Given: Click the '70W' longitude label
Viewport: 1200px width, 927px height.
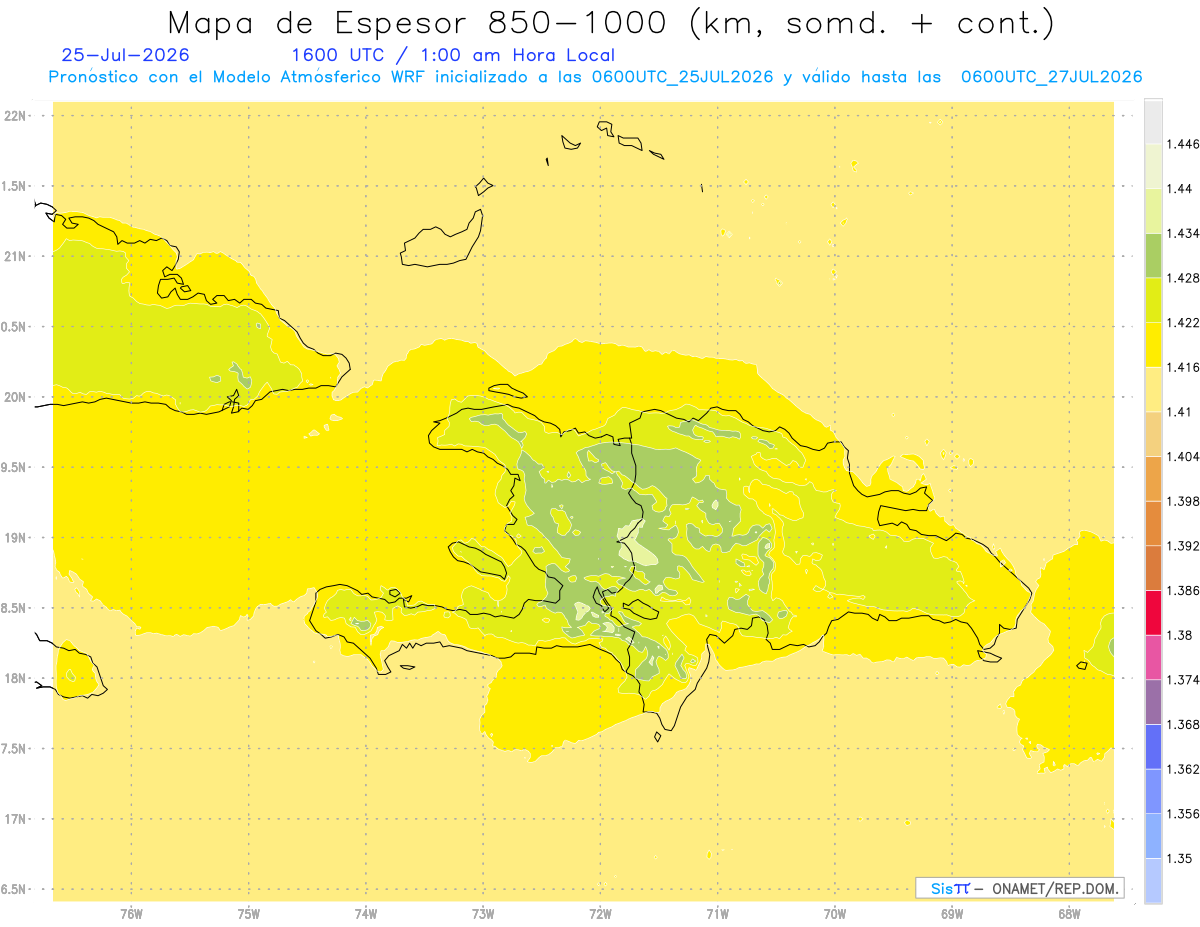Looking at the screenshot, I should click(835, 914).
